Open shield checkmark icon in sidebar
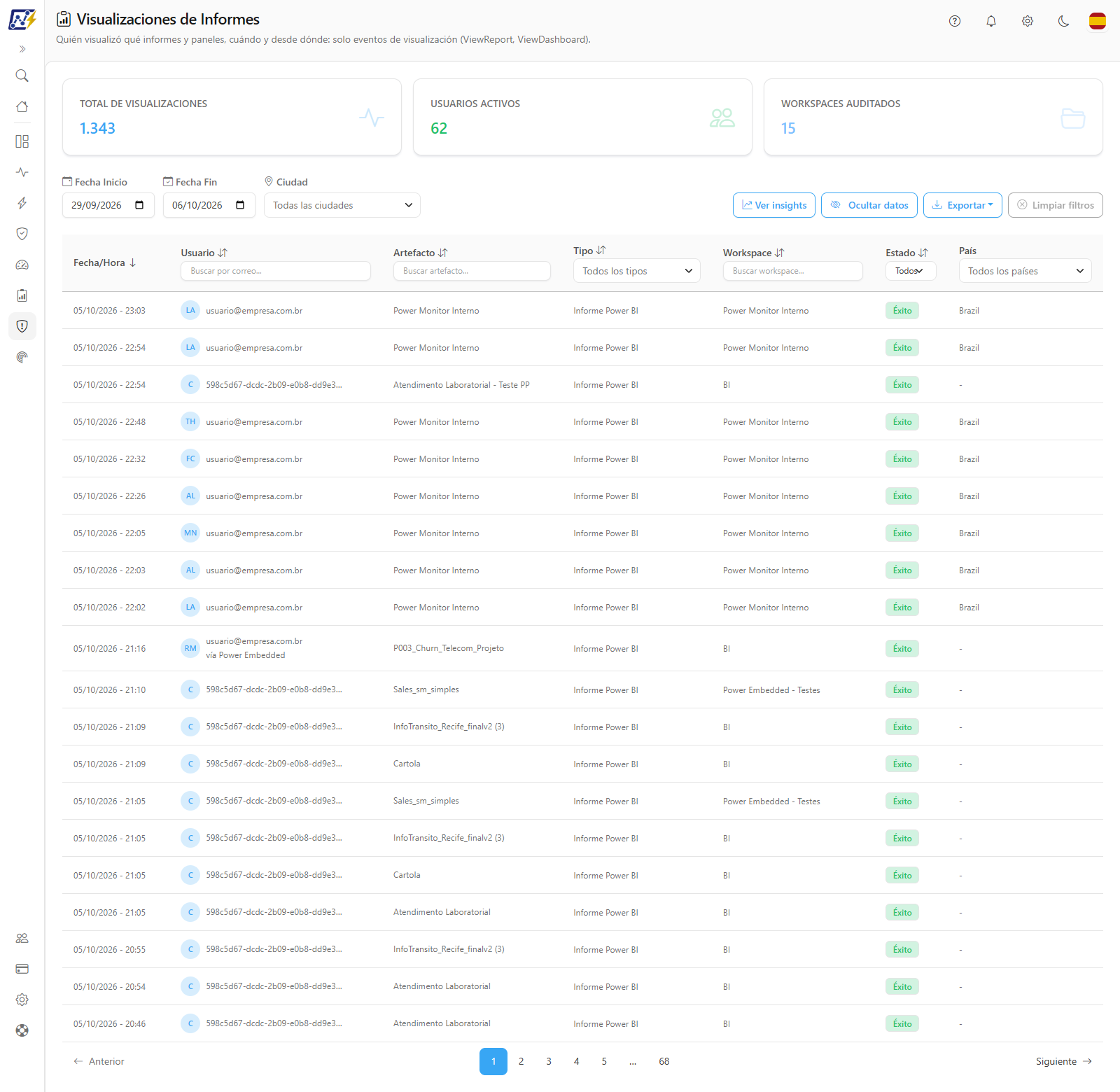The width and height of the screenshot is (1120, 1092). pos(22,234)
